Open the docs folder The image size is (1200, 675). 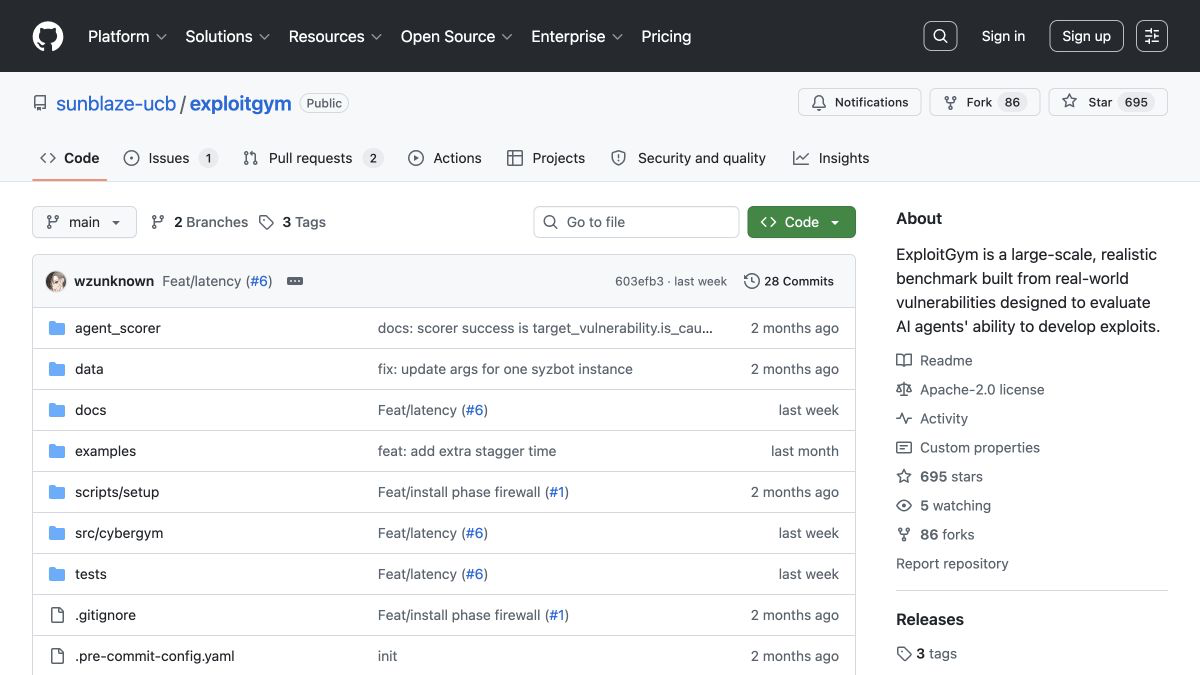(x=90, y=410)
